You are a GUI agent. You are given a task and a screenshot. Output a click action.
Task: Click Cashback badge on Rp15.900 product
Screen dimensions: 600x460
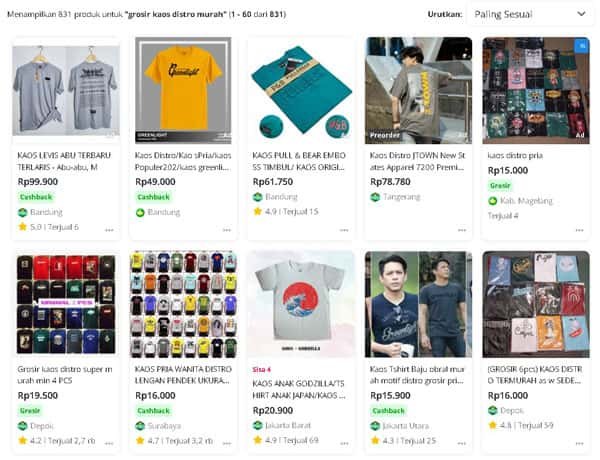pyautogui.click(x=388, y=411)
